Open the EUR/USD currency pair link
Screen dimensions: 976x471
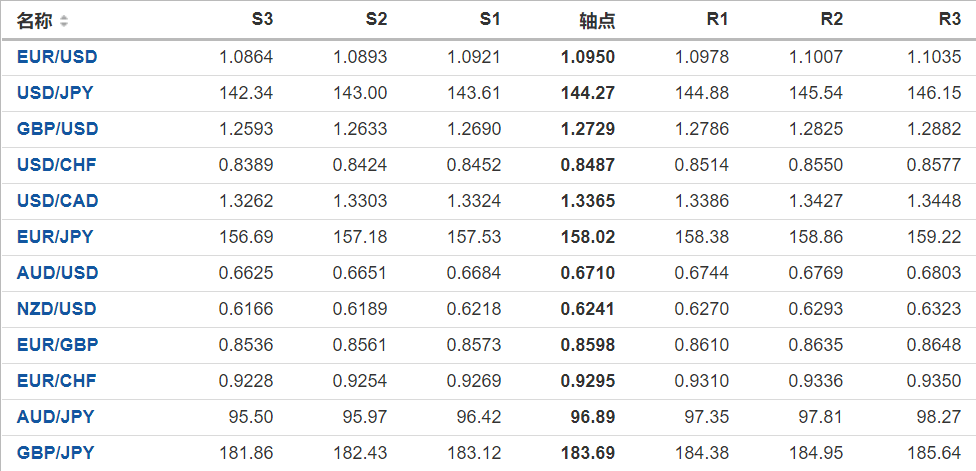click(57, 57)
